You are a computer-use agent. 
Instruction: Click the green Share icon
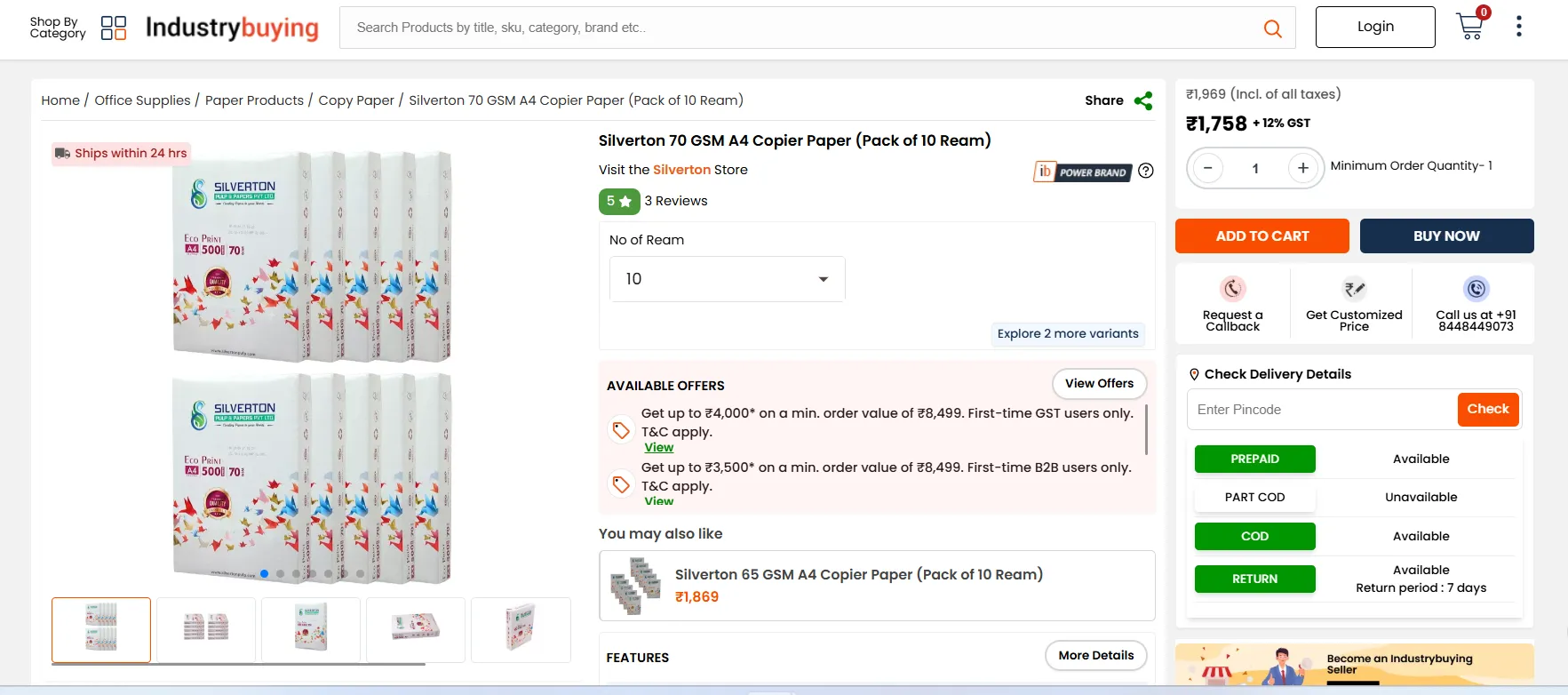click(x=1143, y=101)
